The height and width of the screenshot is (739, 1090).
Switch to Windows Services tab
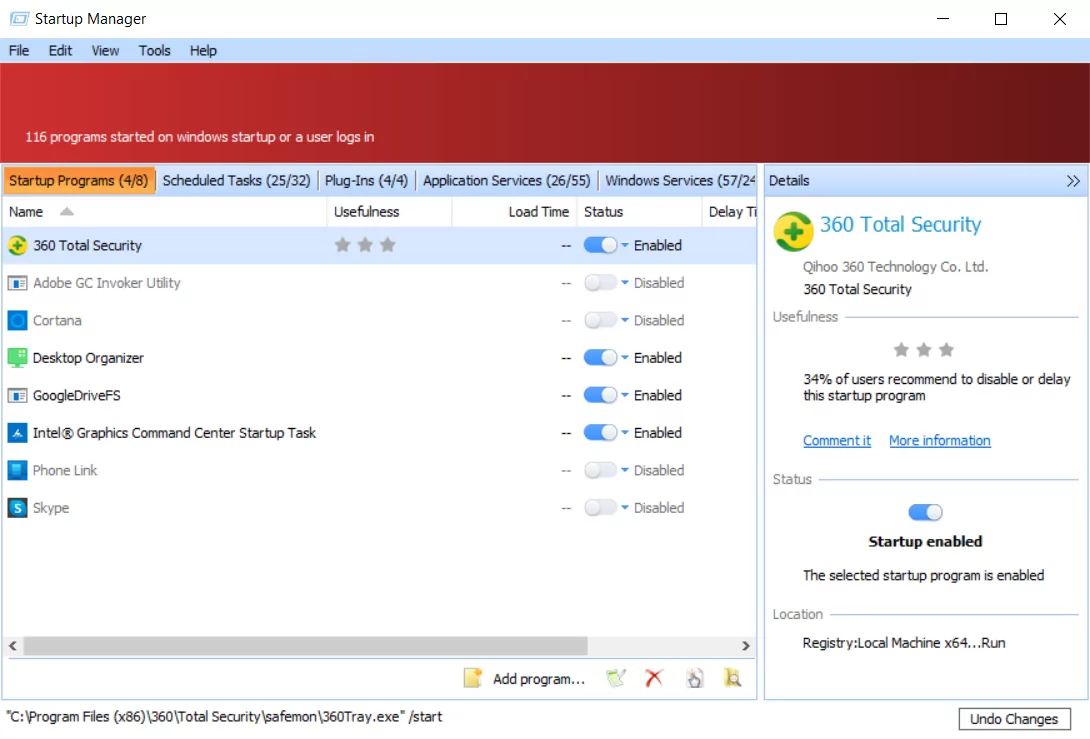pos(679,181)
